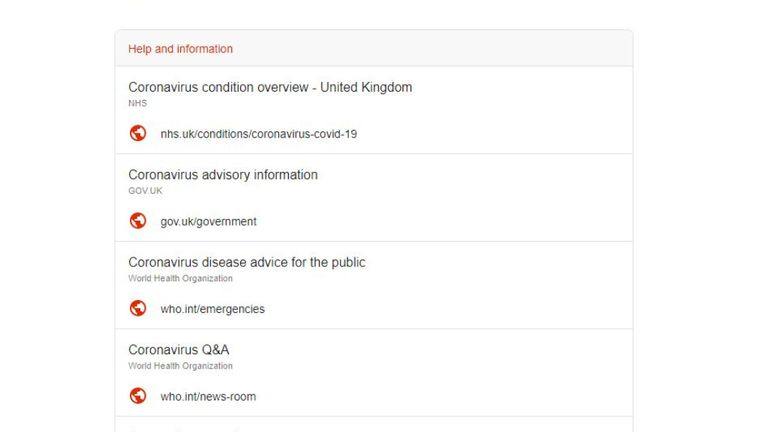This screenshot has width=768, height=432.
Task: Select the partially visible result at bottom
Action: pos(374,425)
